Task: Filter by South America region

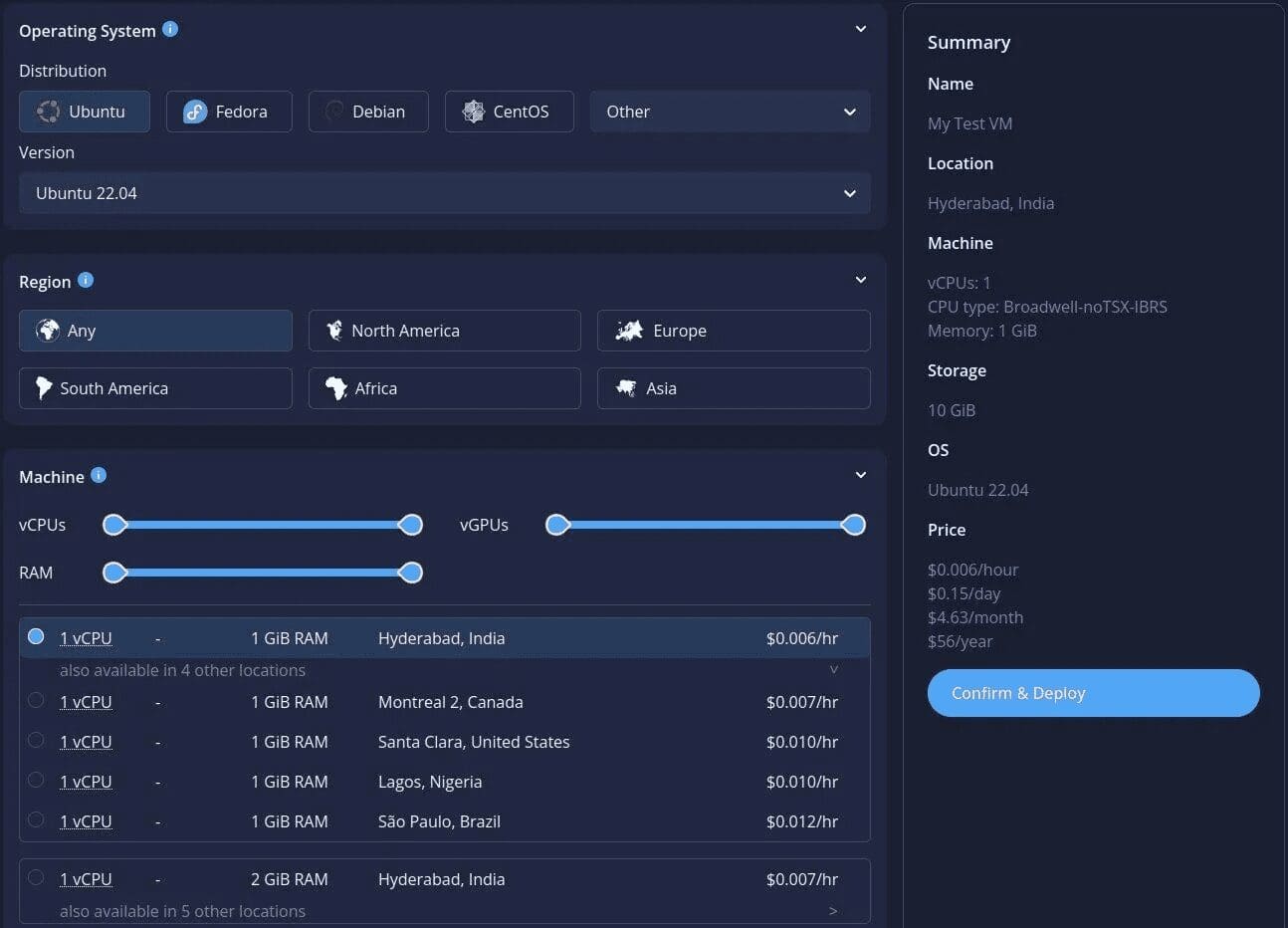Action: (x=155, y=388)
